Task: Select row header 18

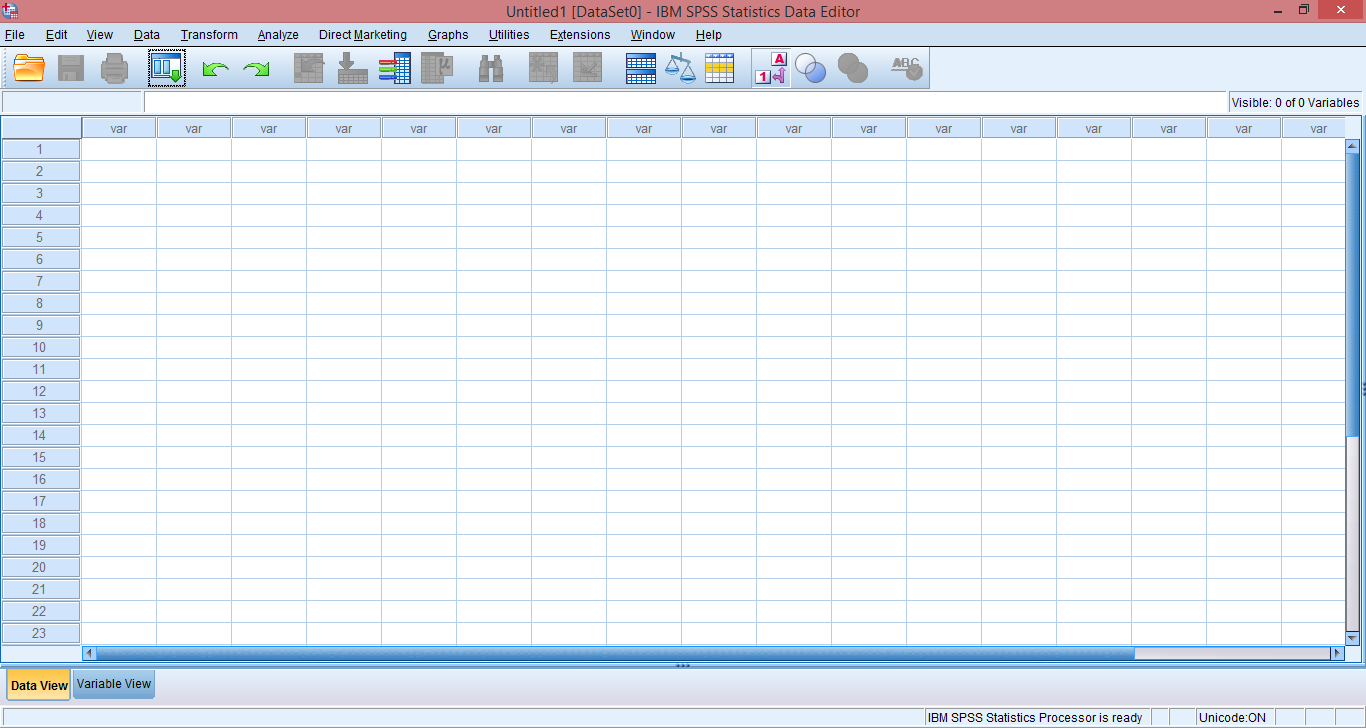Action: point(40,523)
